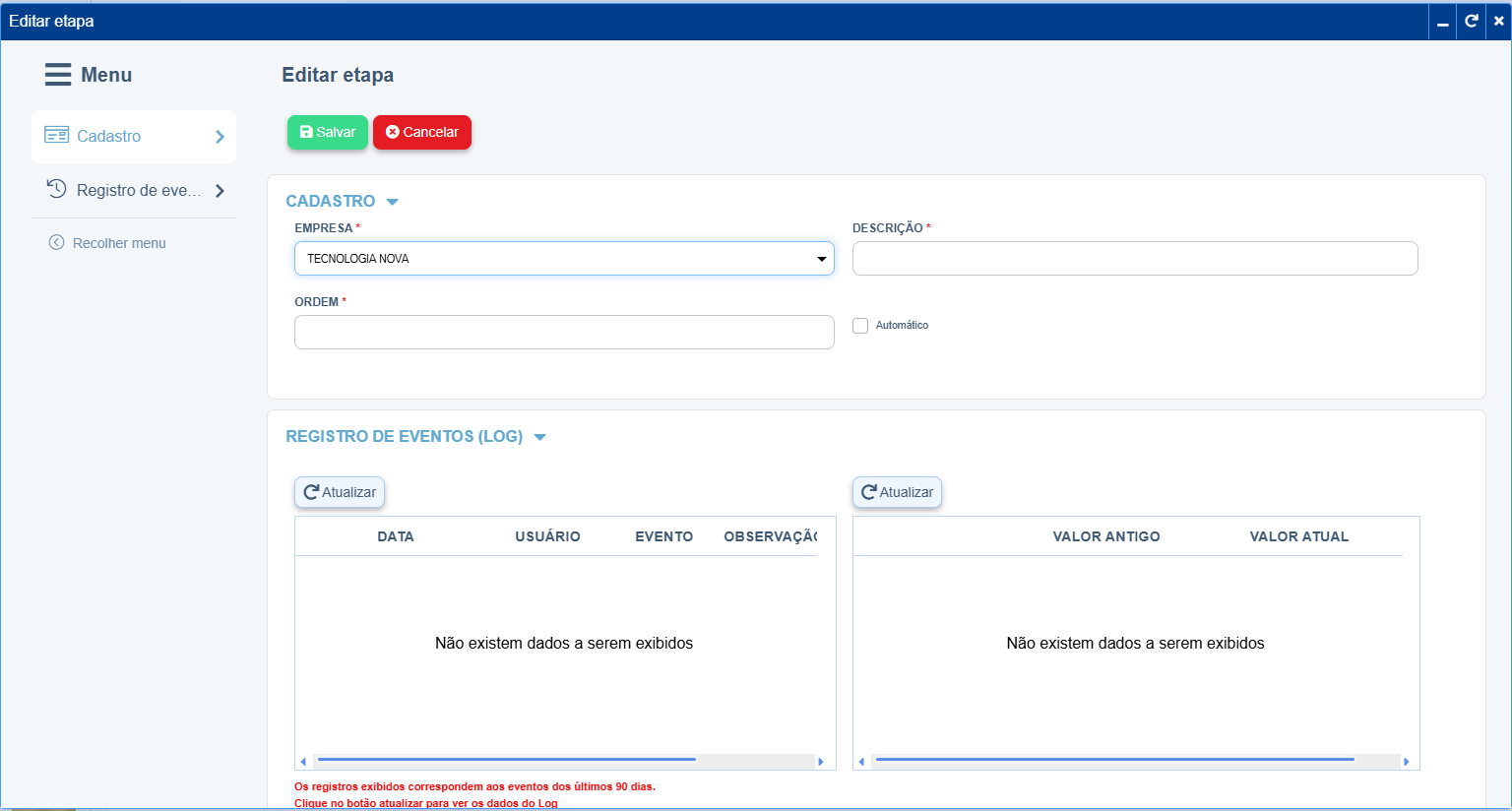Collapse the CADASTRO section

(393, 201)
